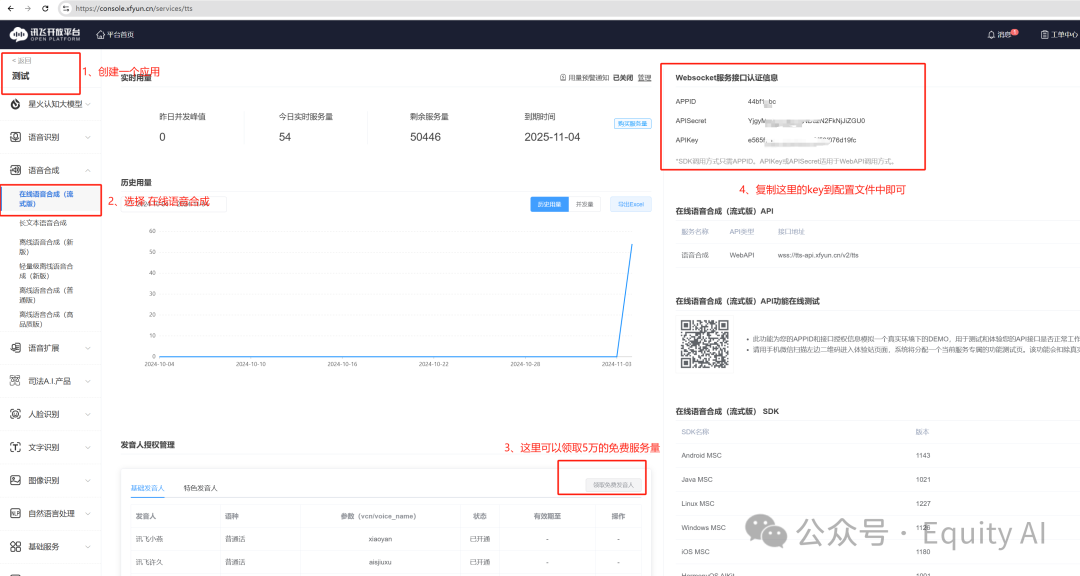Open the site info icon beside the URL
Screen dimensions: 1080x576
tap(65, 8)
